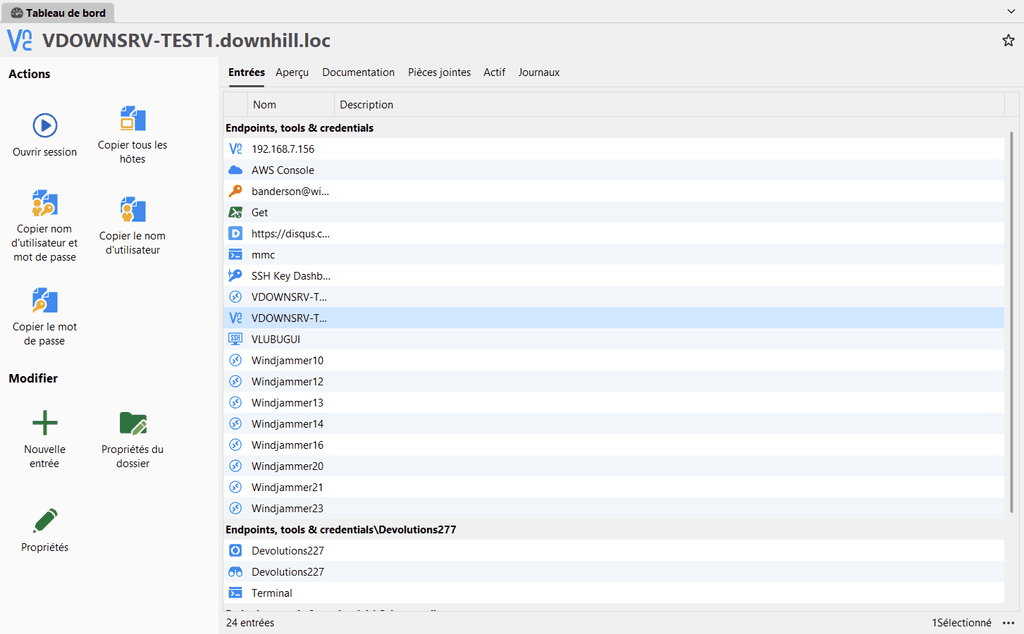This screenshot has height=634, width=1024.
Task: Select the Windjammer16 entry row
Action: click(x=288, y=445)
